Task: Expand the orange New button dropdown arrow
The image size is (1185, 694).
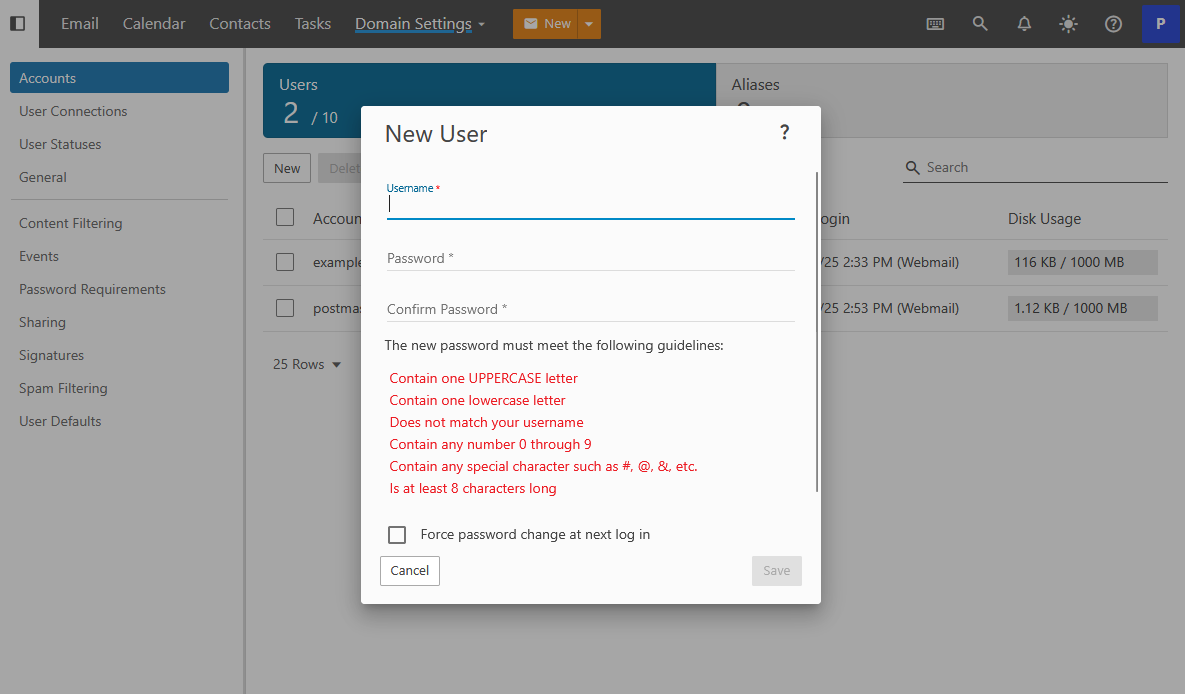Action: [590, 24]
